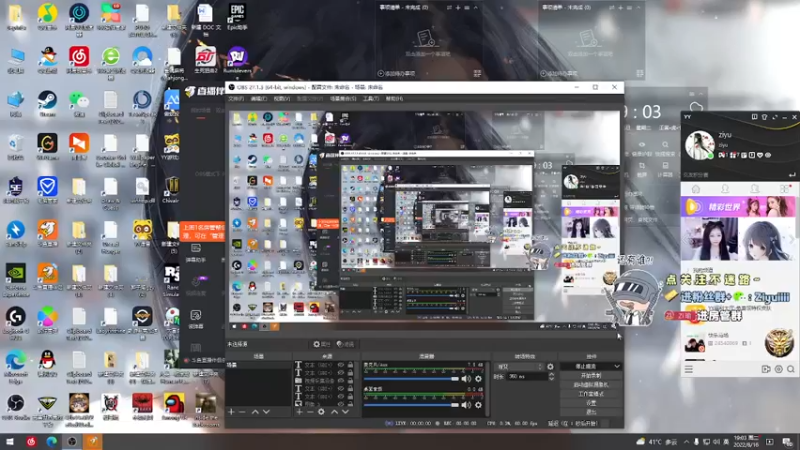Hide the first text source eye icon
Screen dimensions: 800x450
pos(341,365)
